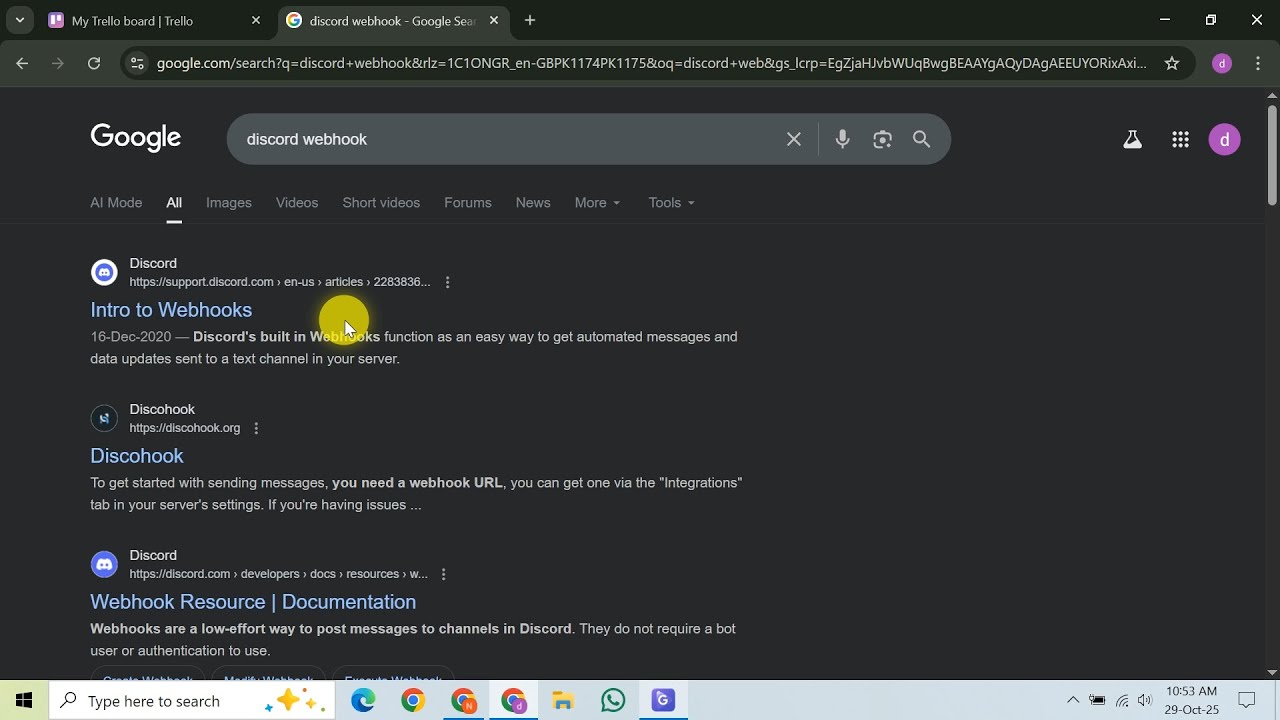Click the taskbar search box

click(193, 701)
